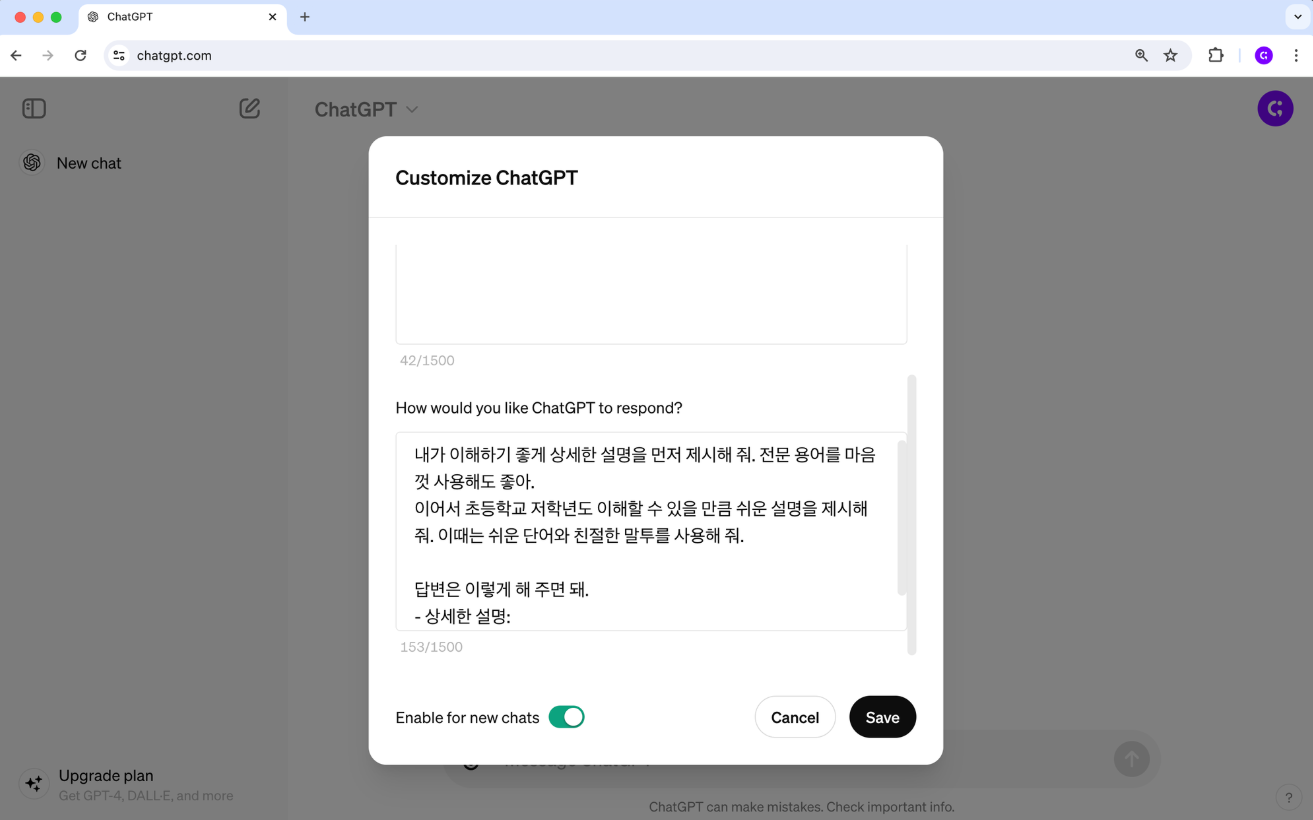Click the send message arrow button

click(1131, 759)
